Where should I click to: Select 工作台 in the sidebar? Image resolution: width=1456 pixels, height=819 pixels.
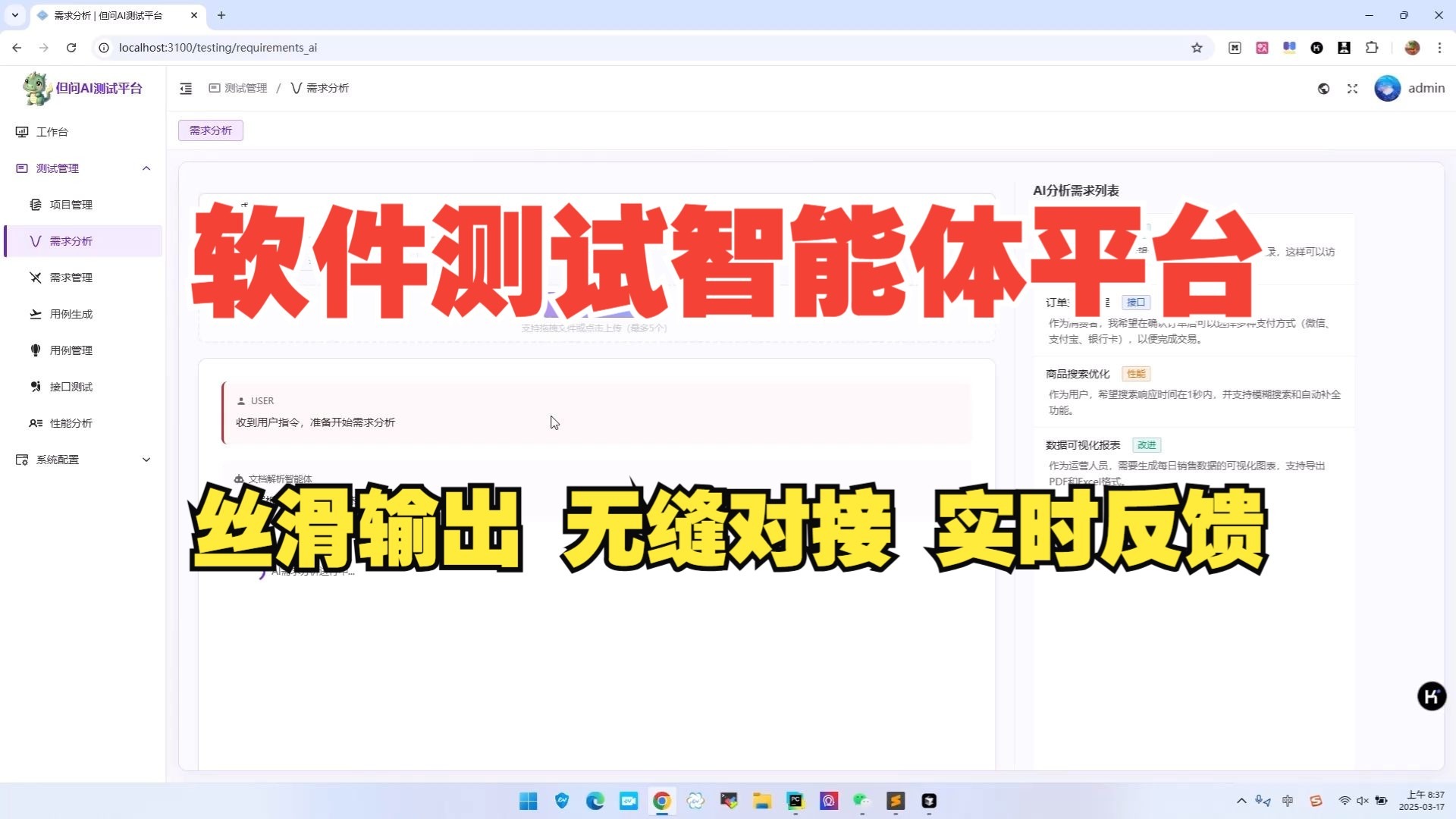52,131
